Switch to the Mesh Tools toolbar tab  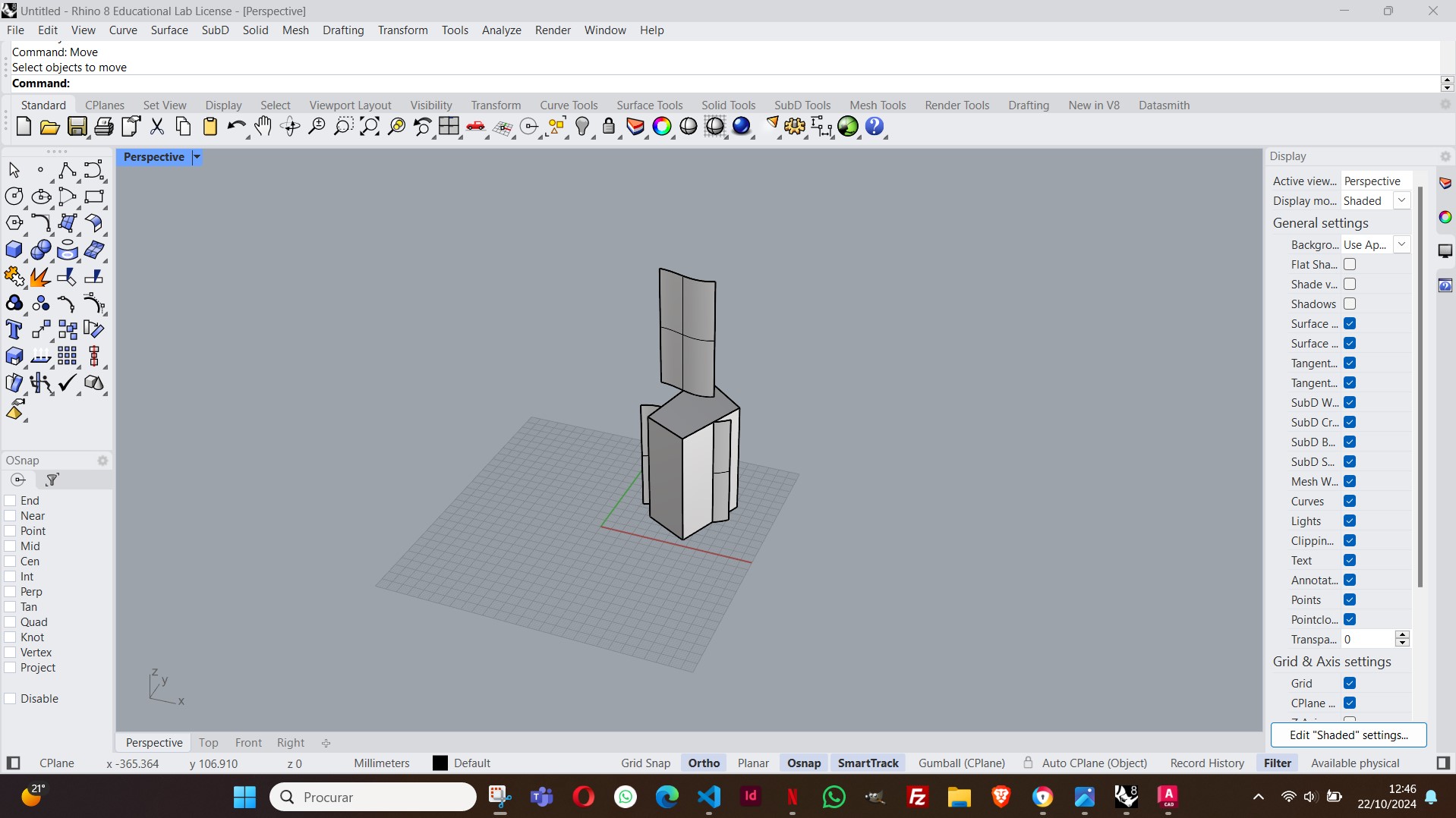pyautogui.click(x=878, y=105)
